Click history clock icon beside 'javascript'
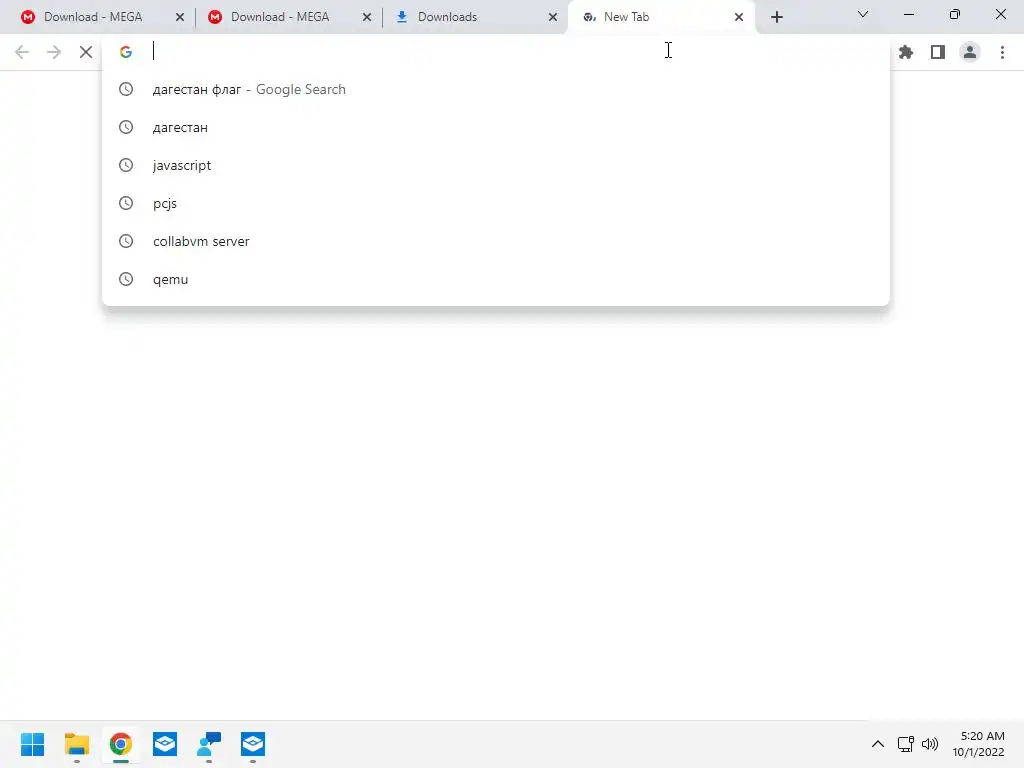This screenshot has height=768, width=1024. point(126,165)
